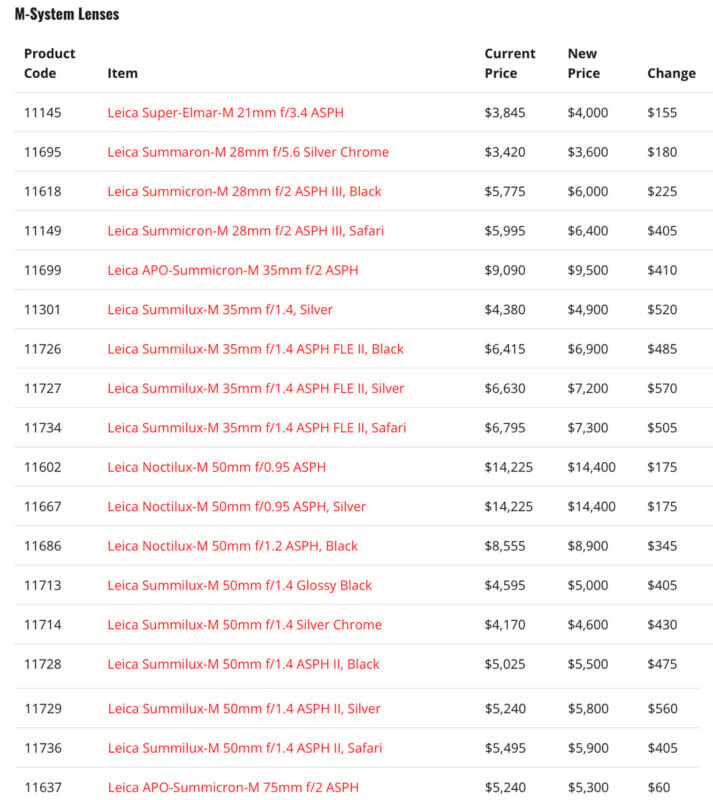This screenshot has height=800, width=713.
Task: Open Leica Summilux-M 50mm f/1.4 ASPH II, Safari
Action: pos(244,748)
